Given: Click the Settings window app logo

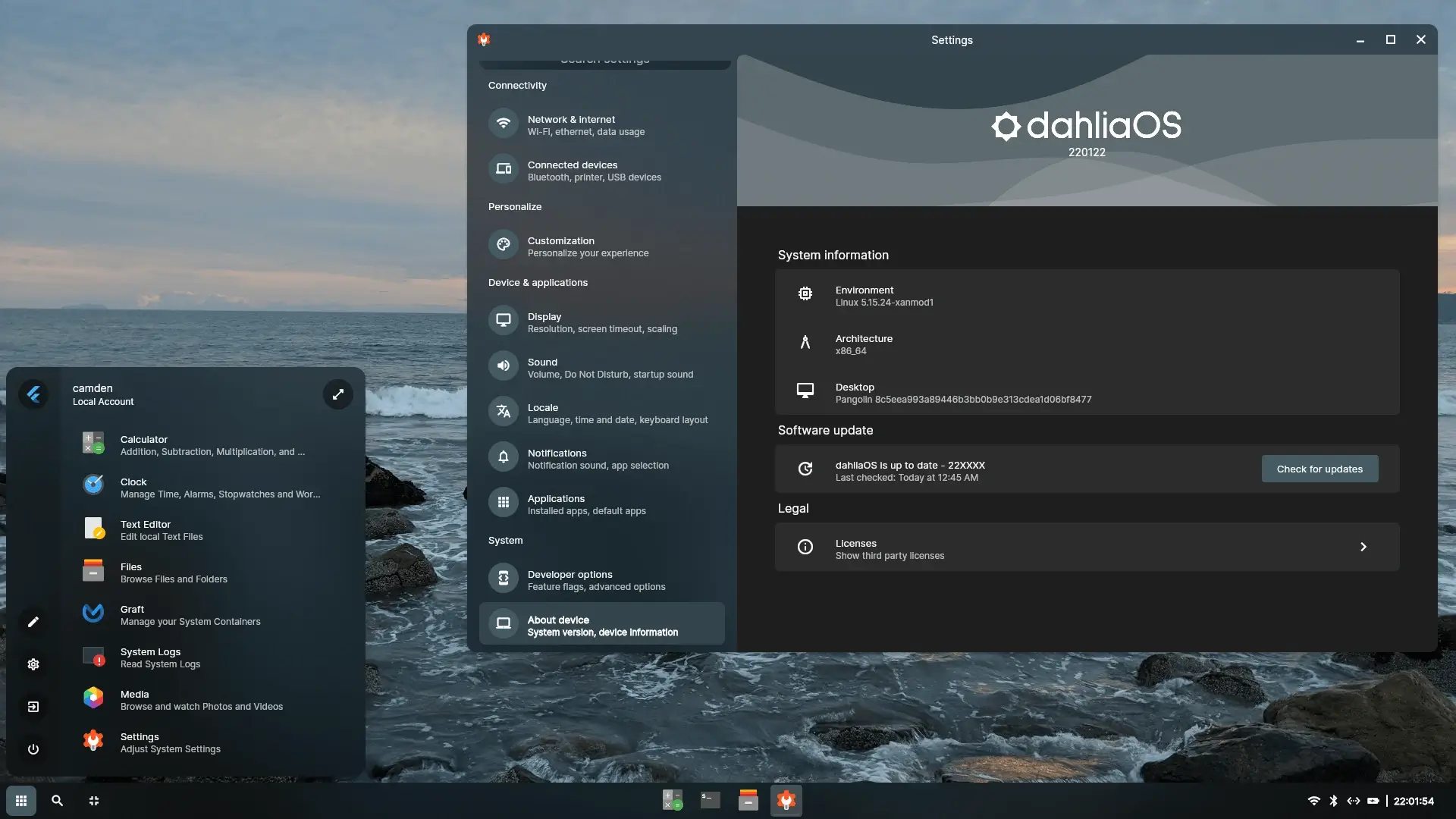Looking at the screenshot, I should (484, 39).
